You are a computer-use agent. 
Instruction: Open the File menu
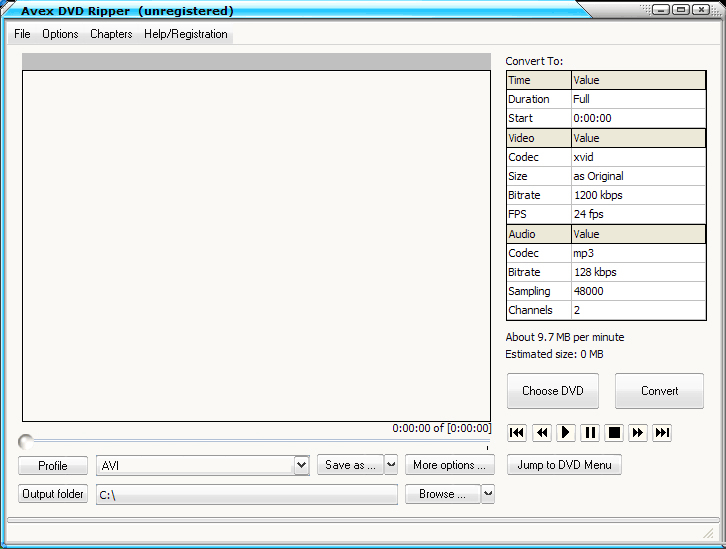click(x=22, y=34)
